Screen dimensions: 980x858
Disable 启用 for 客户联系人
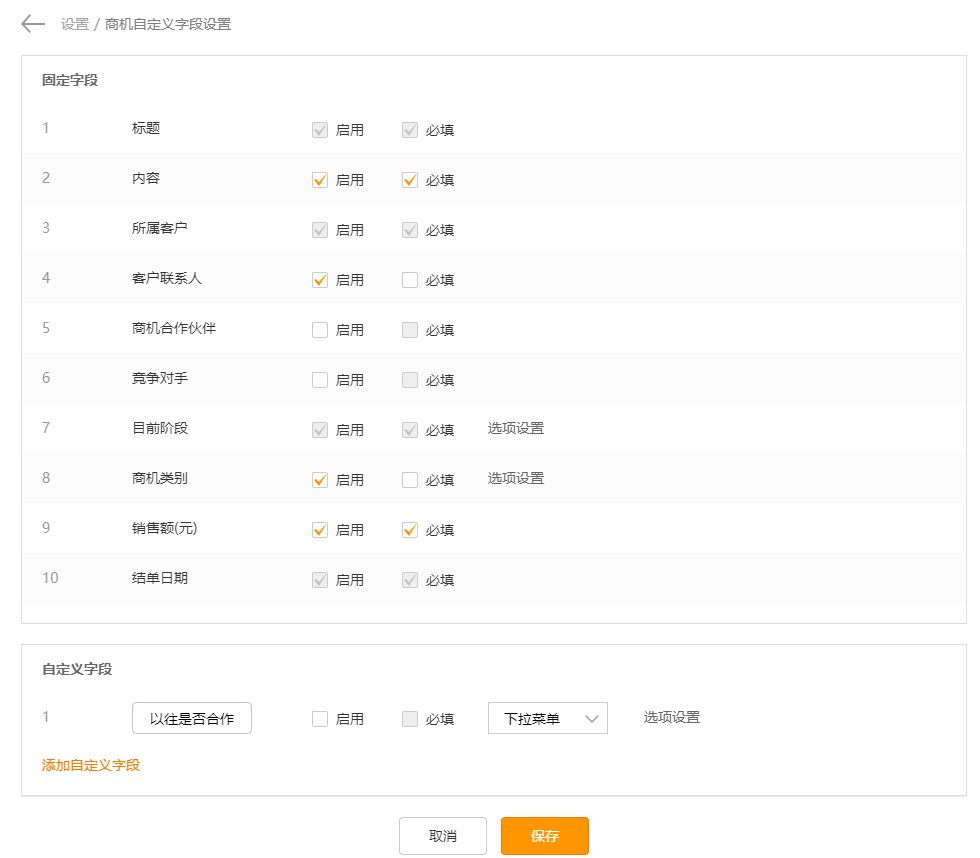click(x=320, y=280)
